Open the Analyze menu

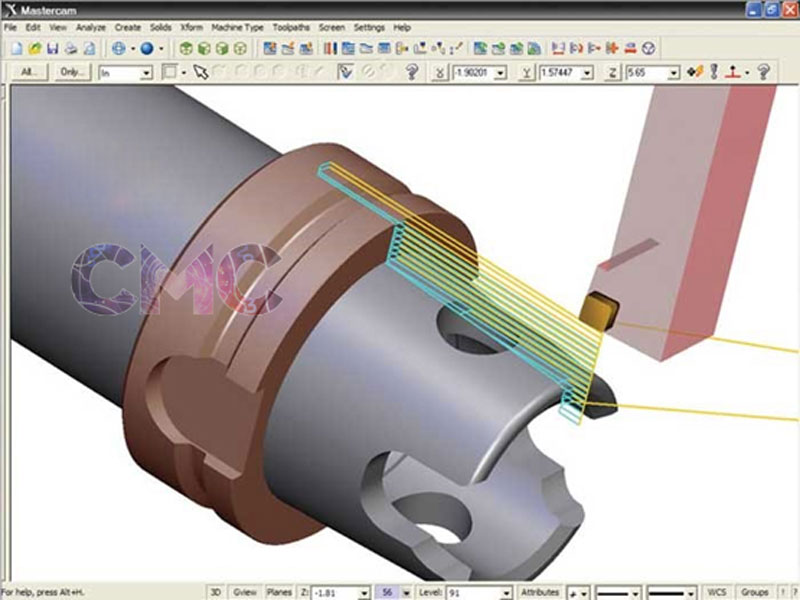pos(91,28)
